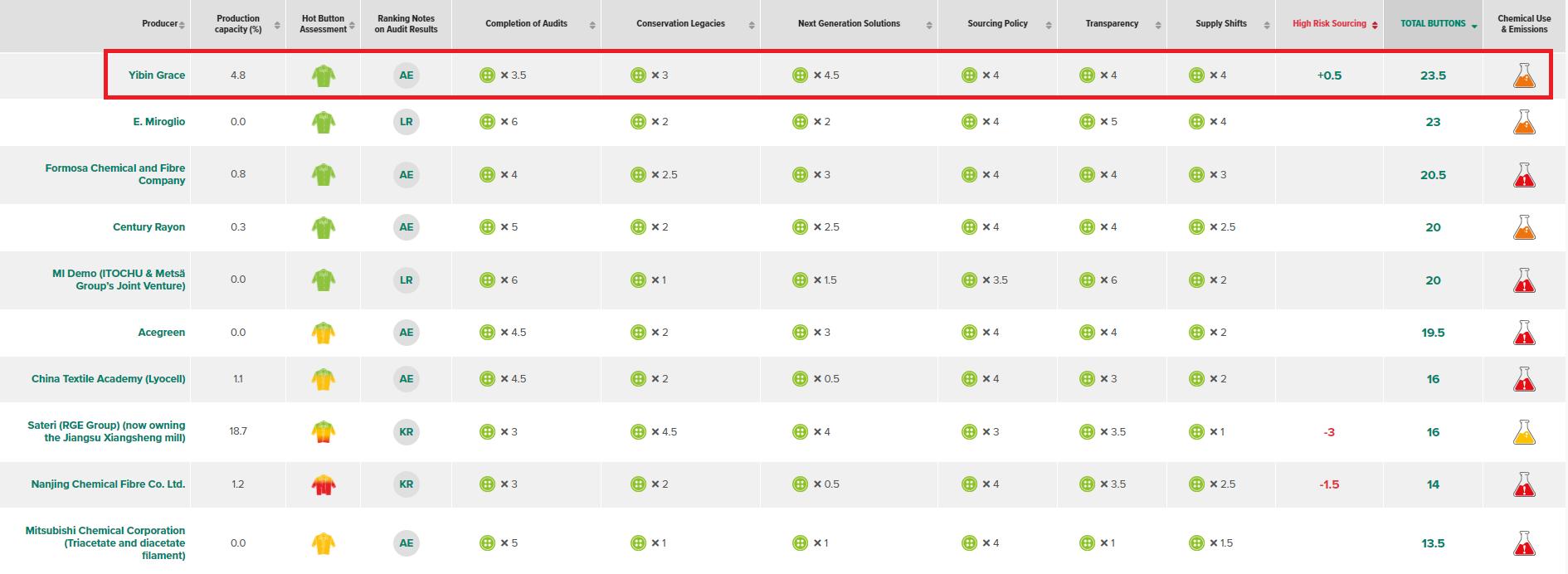Open Sateri (RGE Group) producer link

coord(106,431)
